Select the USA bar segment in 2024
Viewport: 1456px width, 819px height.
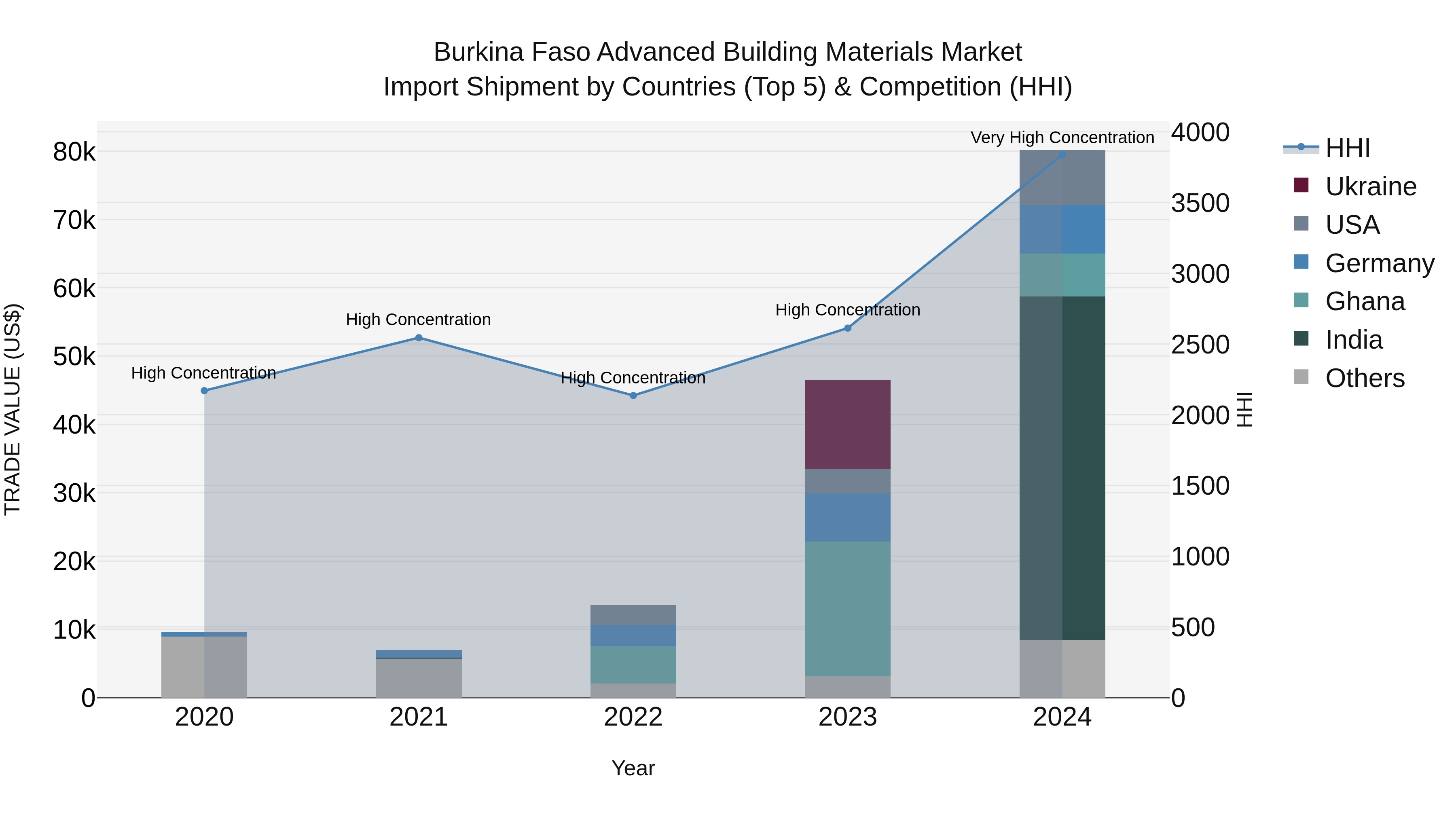coord(1062,178)
